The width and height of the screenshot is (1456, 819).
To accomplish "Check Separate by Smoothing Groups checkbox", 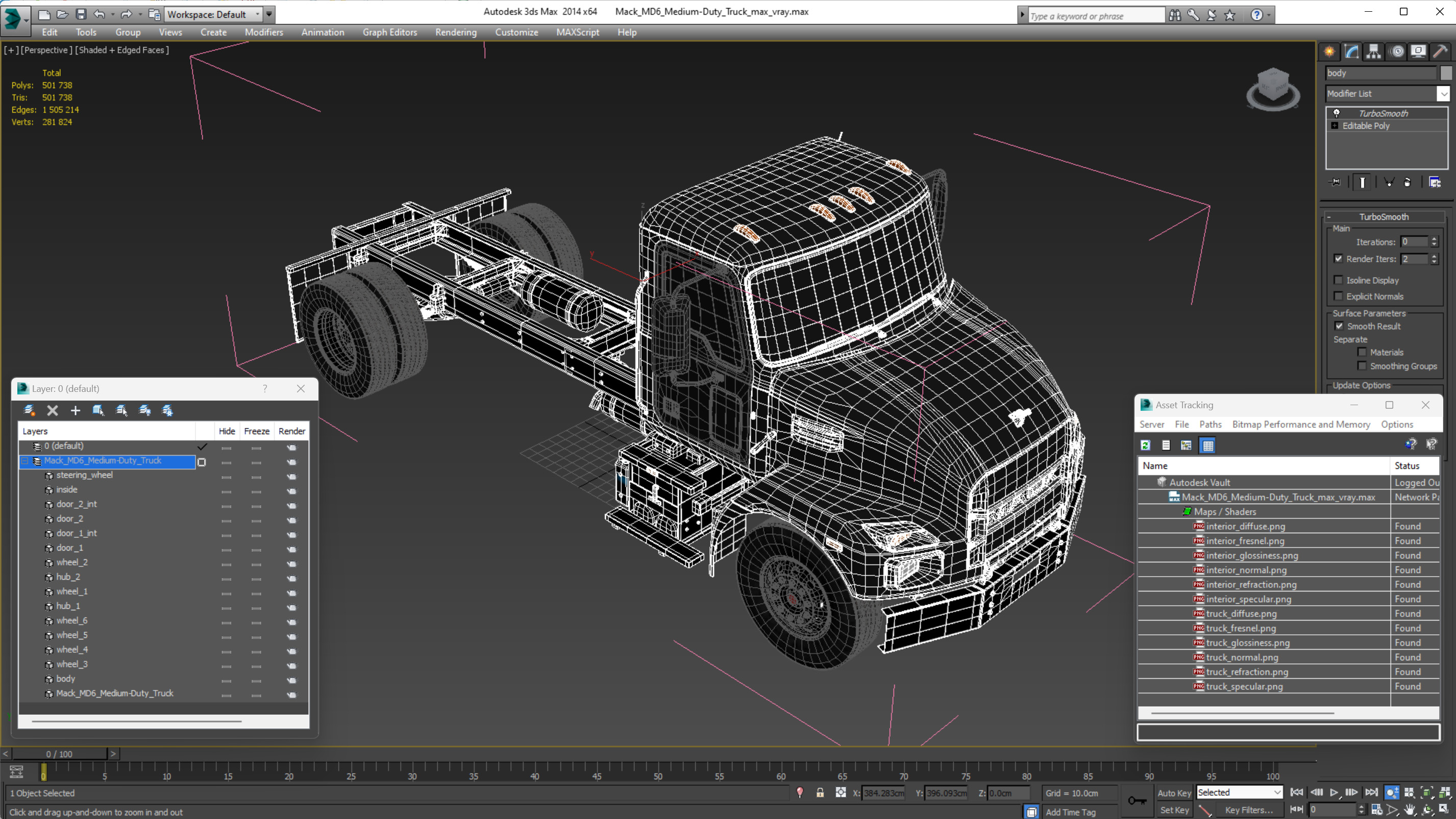I will [x=1362, y=366].
